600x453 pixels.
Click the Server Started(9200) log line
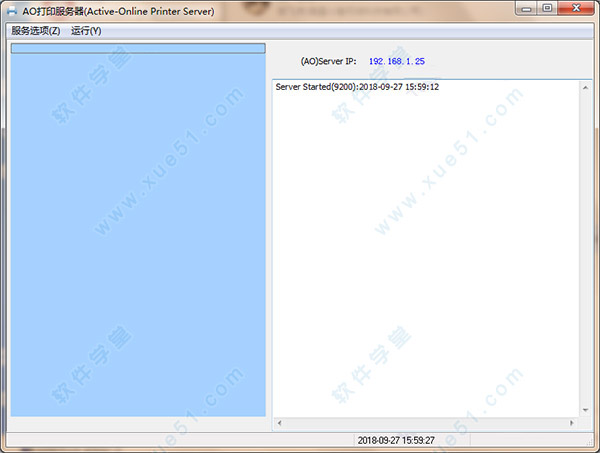click(x=357, y=87)
